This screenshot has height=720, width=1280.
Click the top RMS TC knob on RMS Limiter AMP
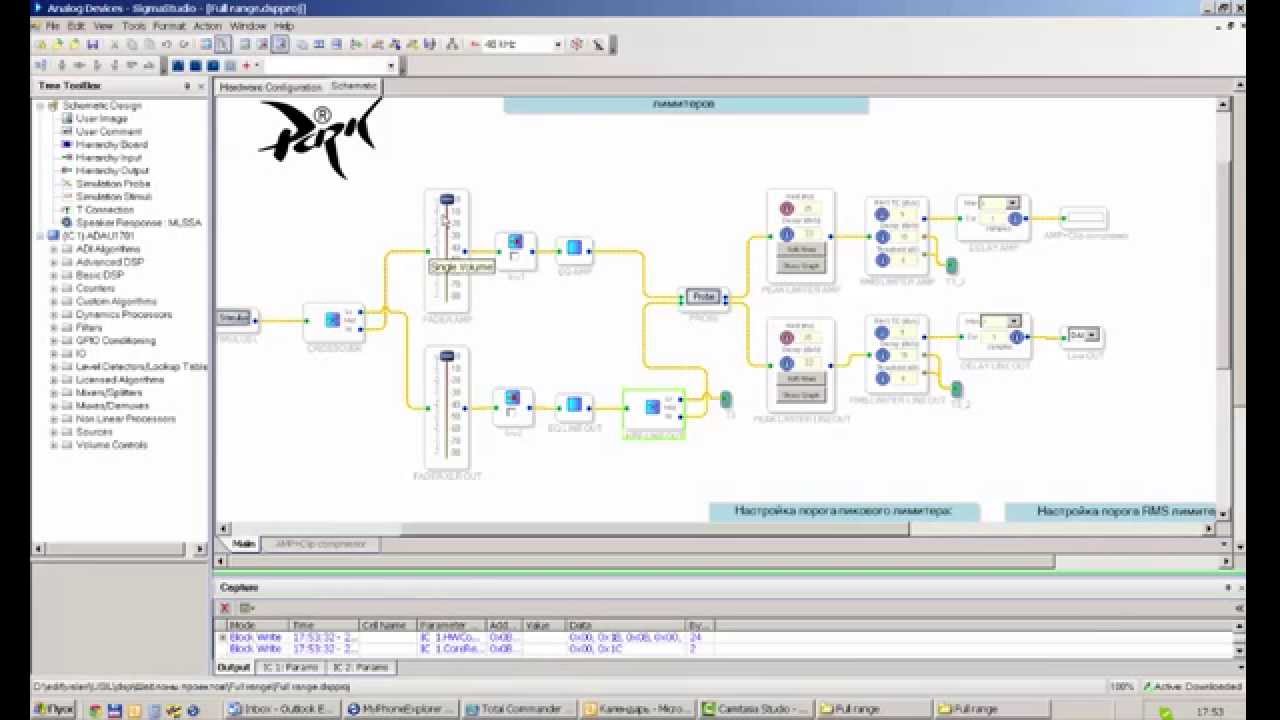click(x=882, y=214)
